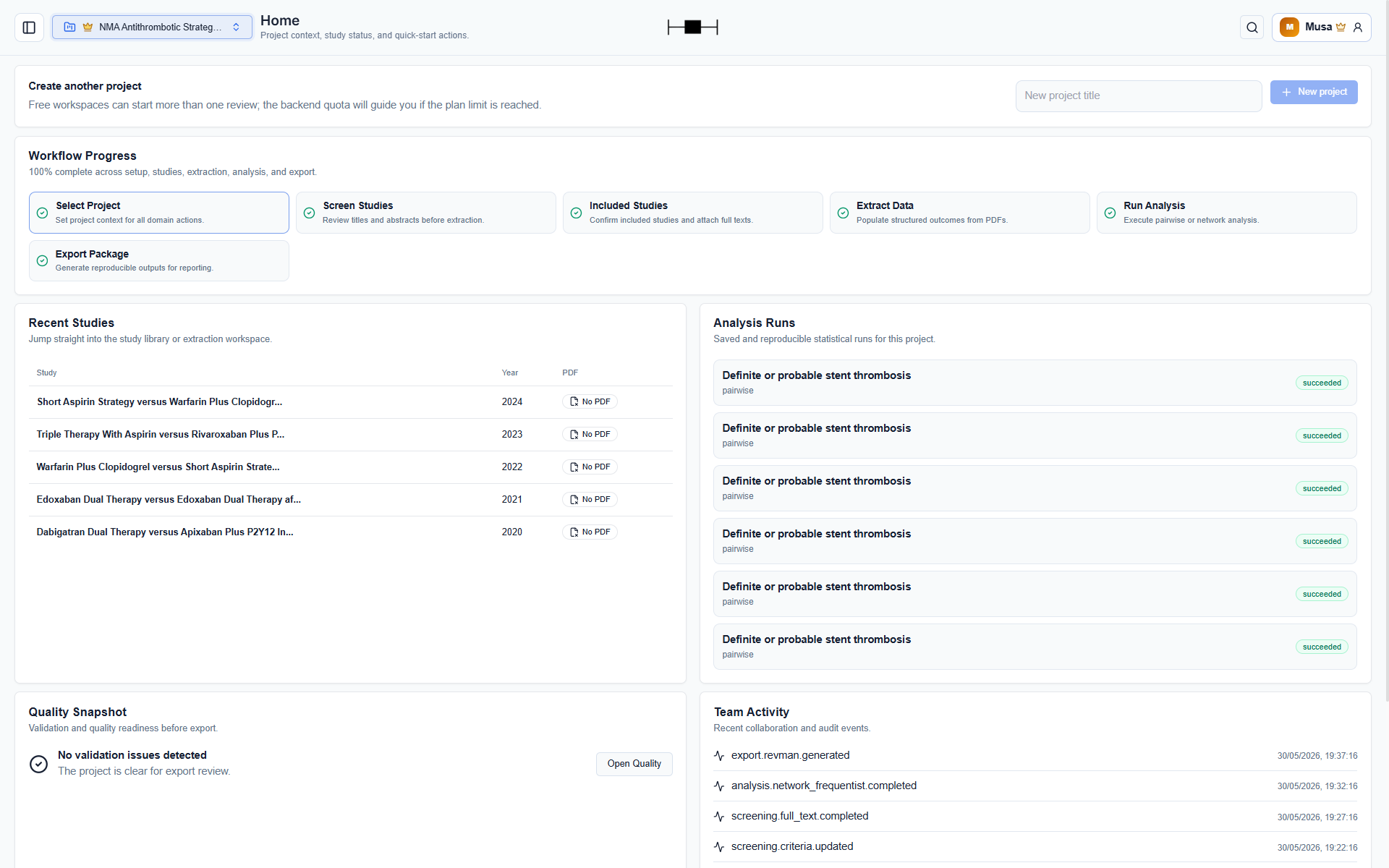Click check icon on Select Project step
The height and width of the screenshot is (868, 1389).
42,213
